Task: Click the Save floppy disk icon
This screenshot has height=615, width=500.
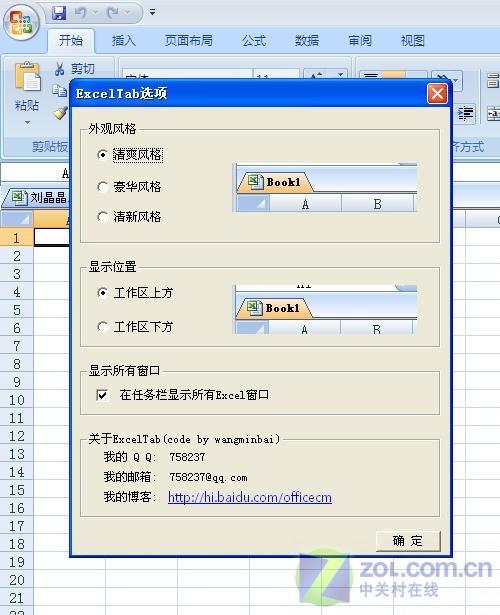Action: click(x=59, y=13)
